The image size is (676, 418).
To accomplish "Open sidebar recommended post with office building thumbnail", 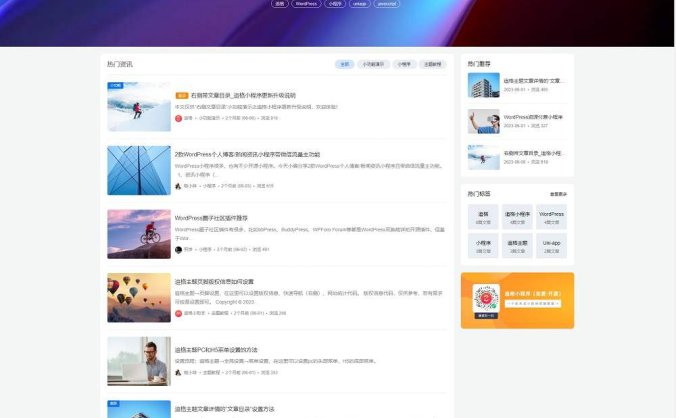I will 484,85.
